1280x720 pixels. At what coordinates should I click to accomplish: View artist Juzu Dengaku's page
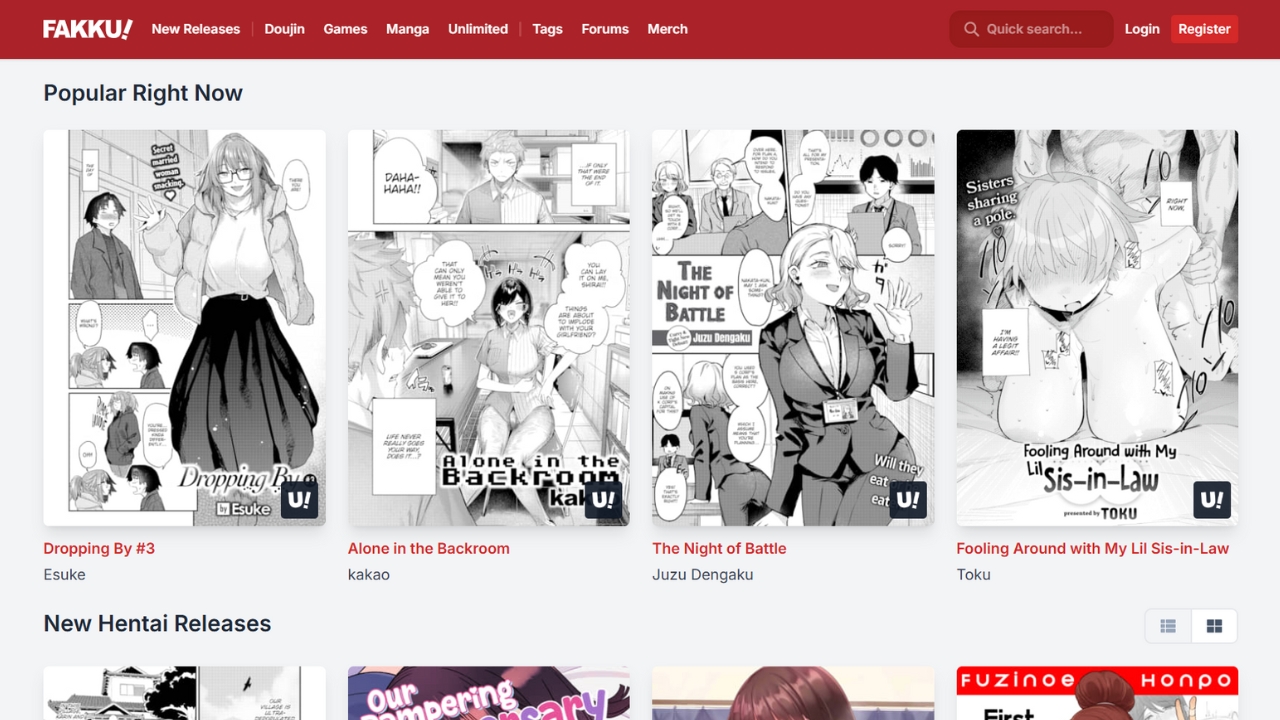[x=703, y=574]
